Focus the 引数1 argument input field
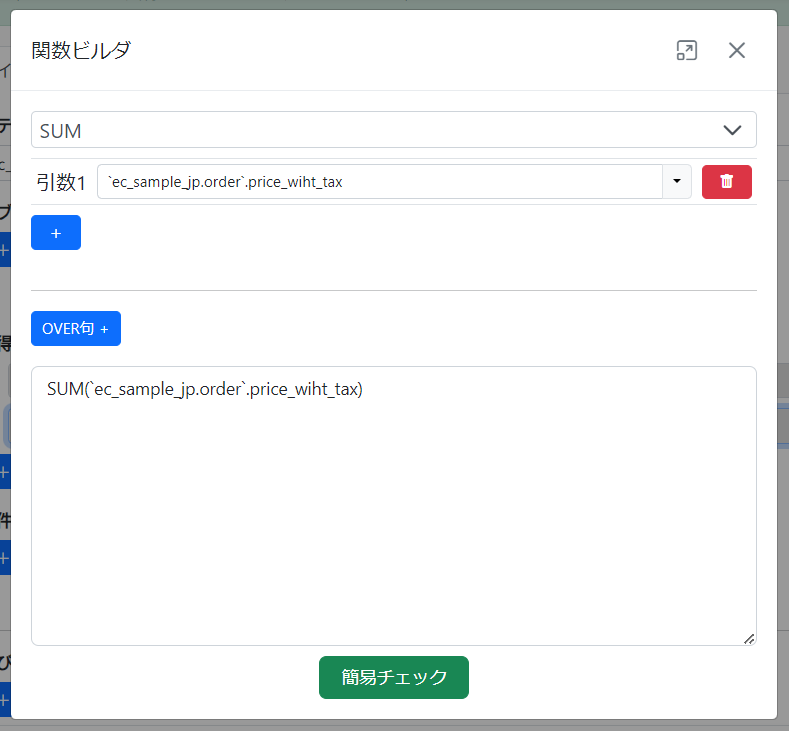The height and width of the screenshot is (731, 789). (x=500, y=182)
